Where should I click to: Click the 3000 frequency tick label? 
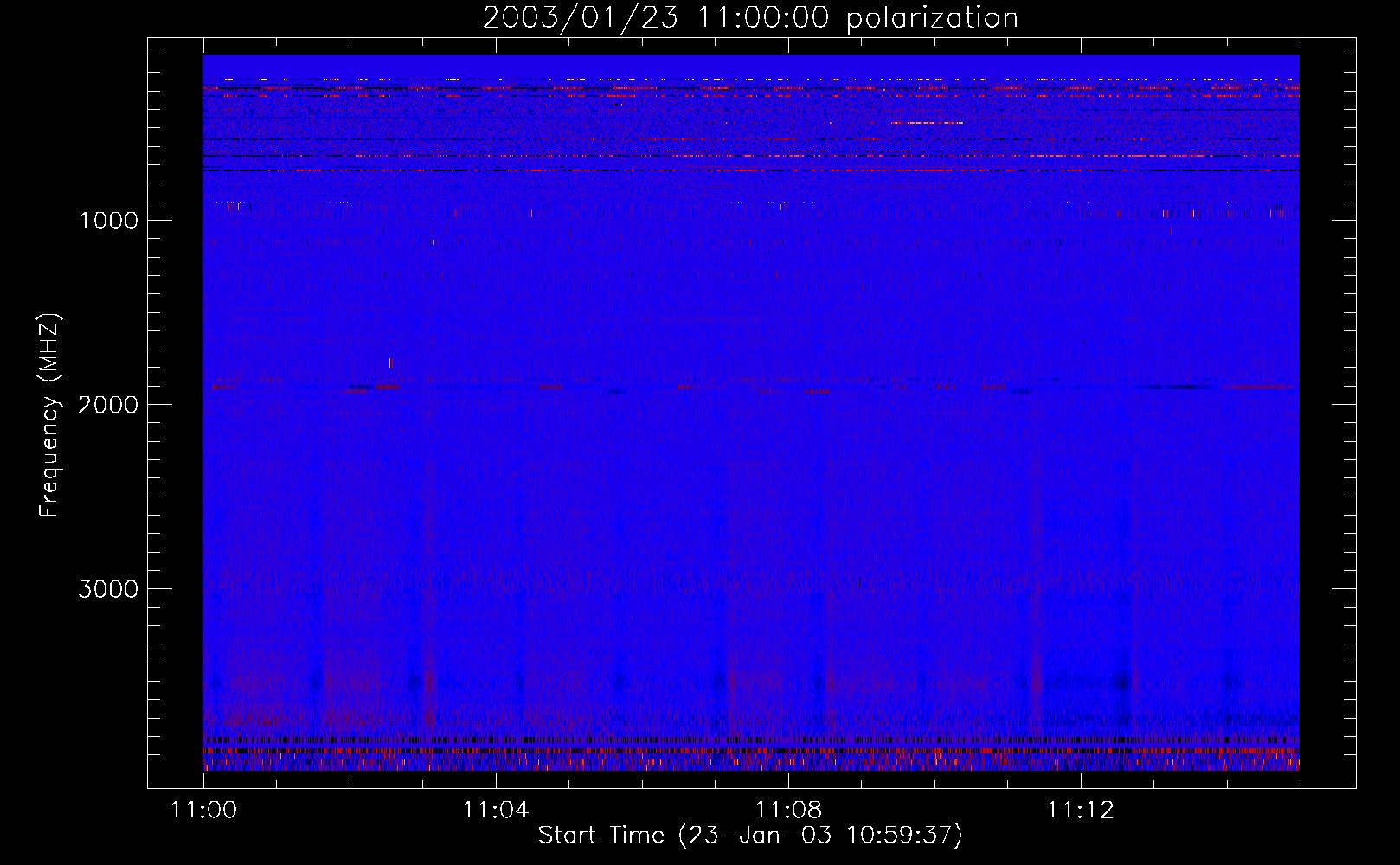[x=108, y=589]
